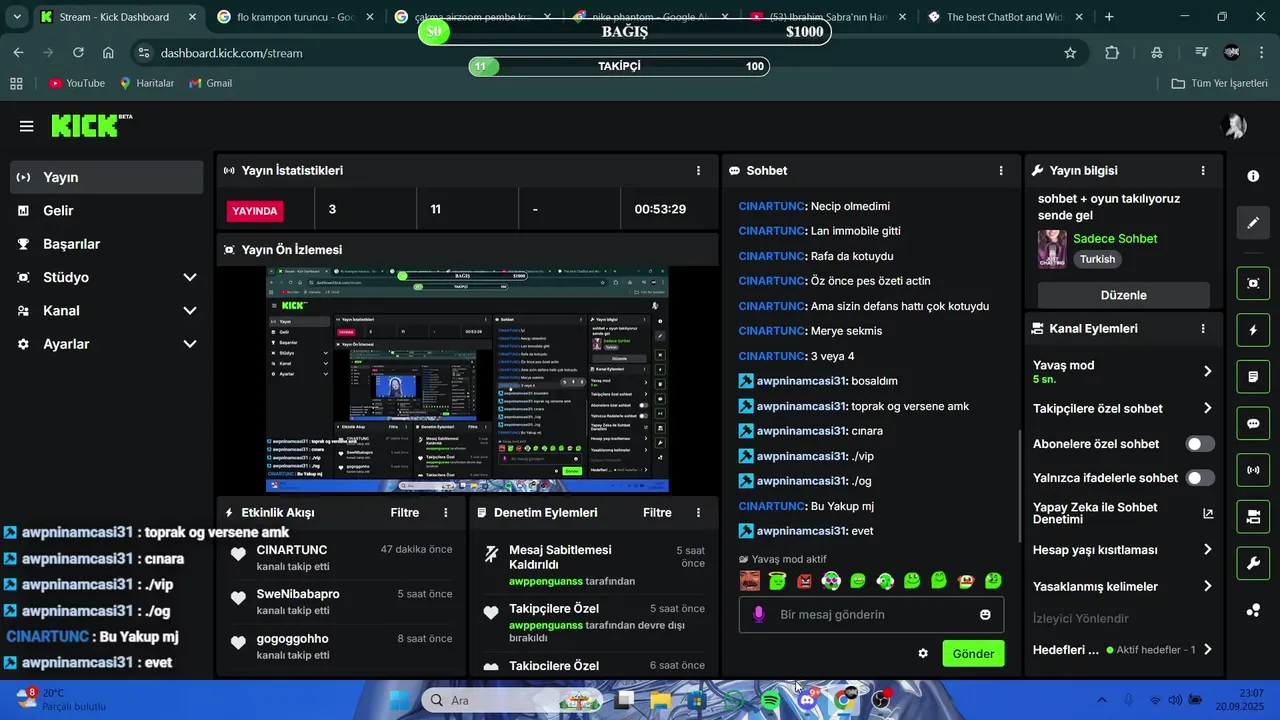The height and width of the screenshot is (720, 1280).
Task: Click the TAKİPÇİ follower goal bar
Action: pos(620,66)
